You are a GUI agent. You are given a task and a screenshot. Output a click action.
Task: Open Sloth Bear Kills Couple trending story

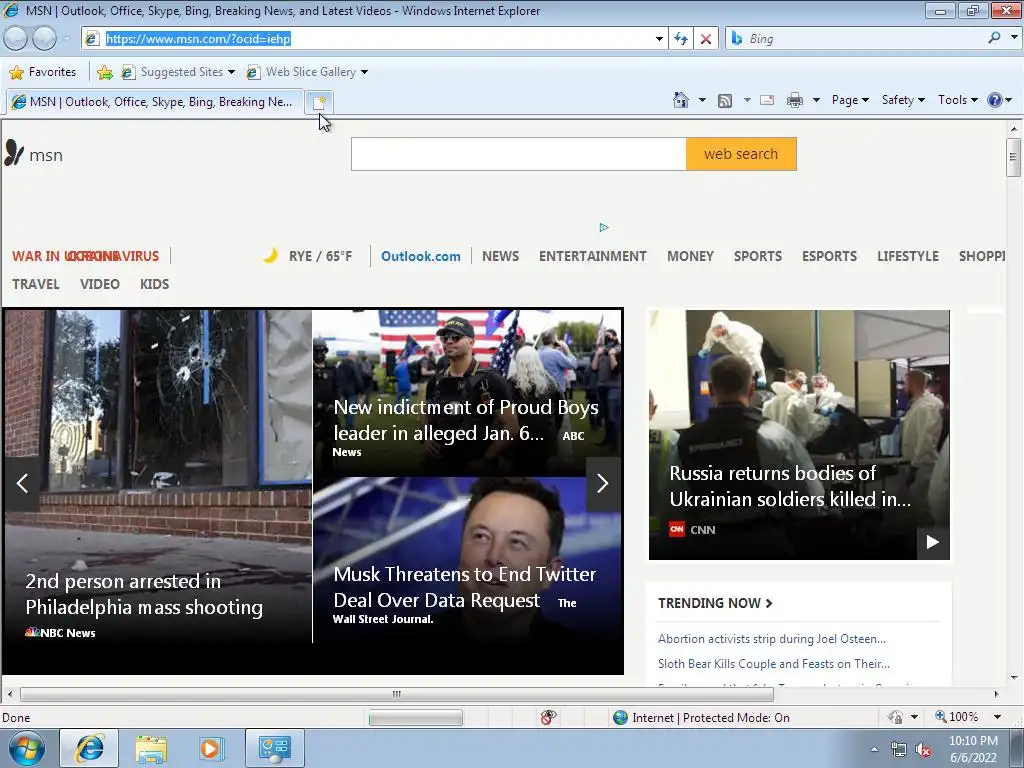[774, 664]
